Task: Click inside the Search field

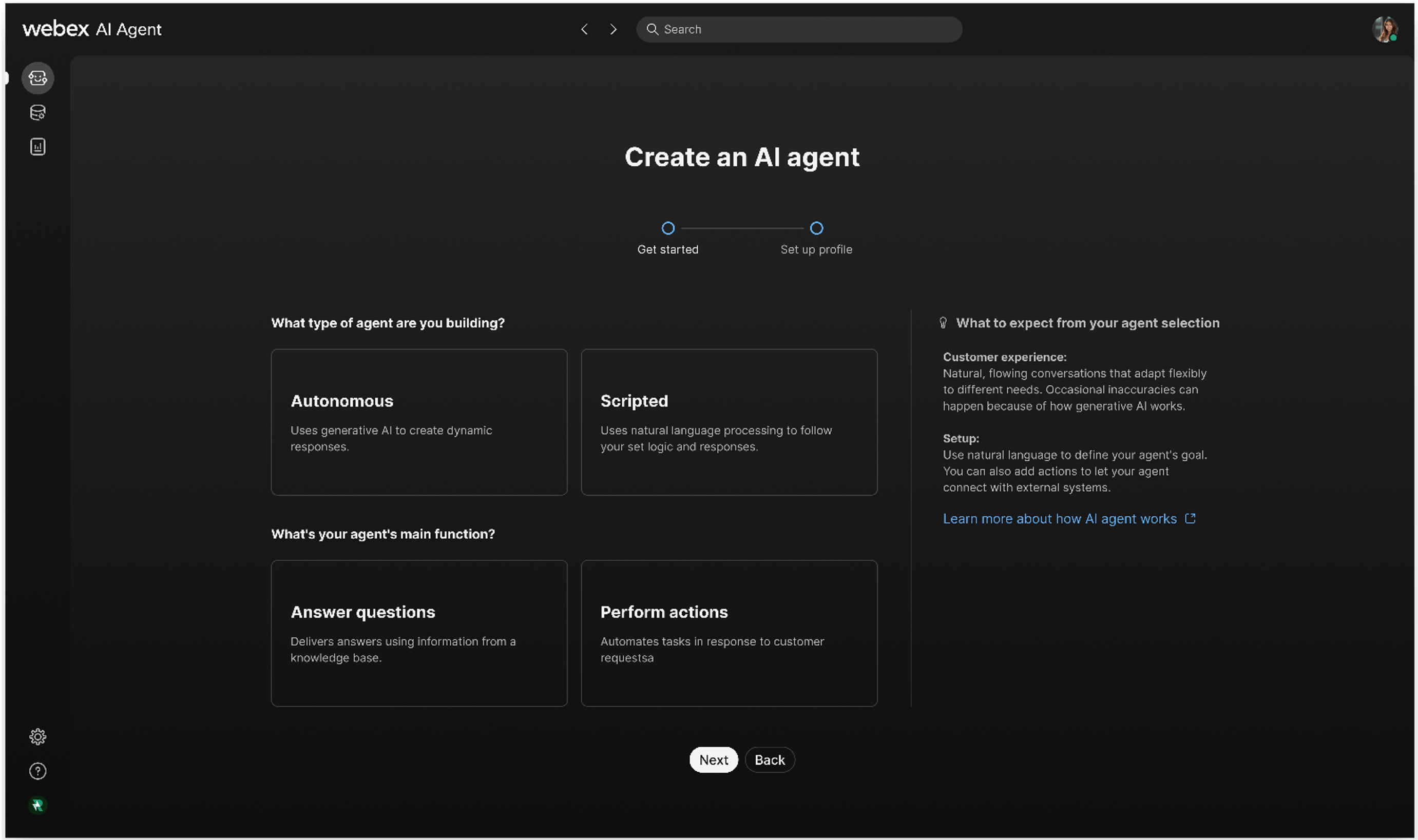Action: coord(793,29)
